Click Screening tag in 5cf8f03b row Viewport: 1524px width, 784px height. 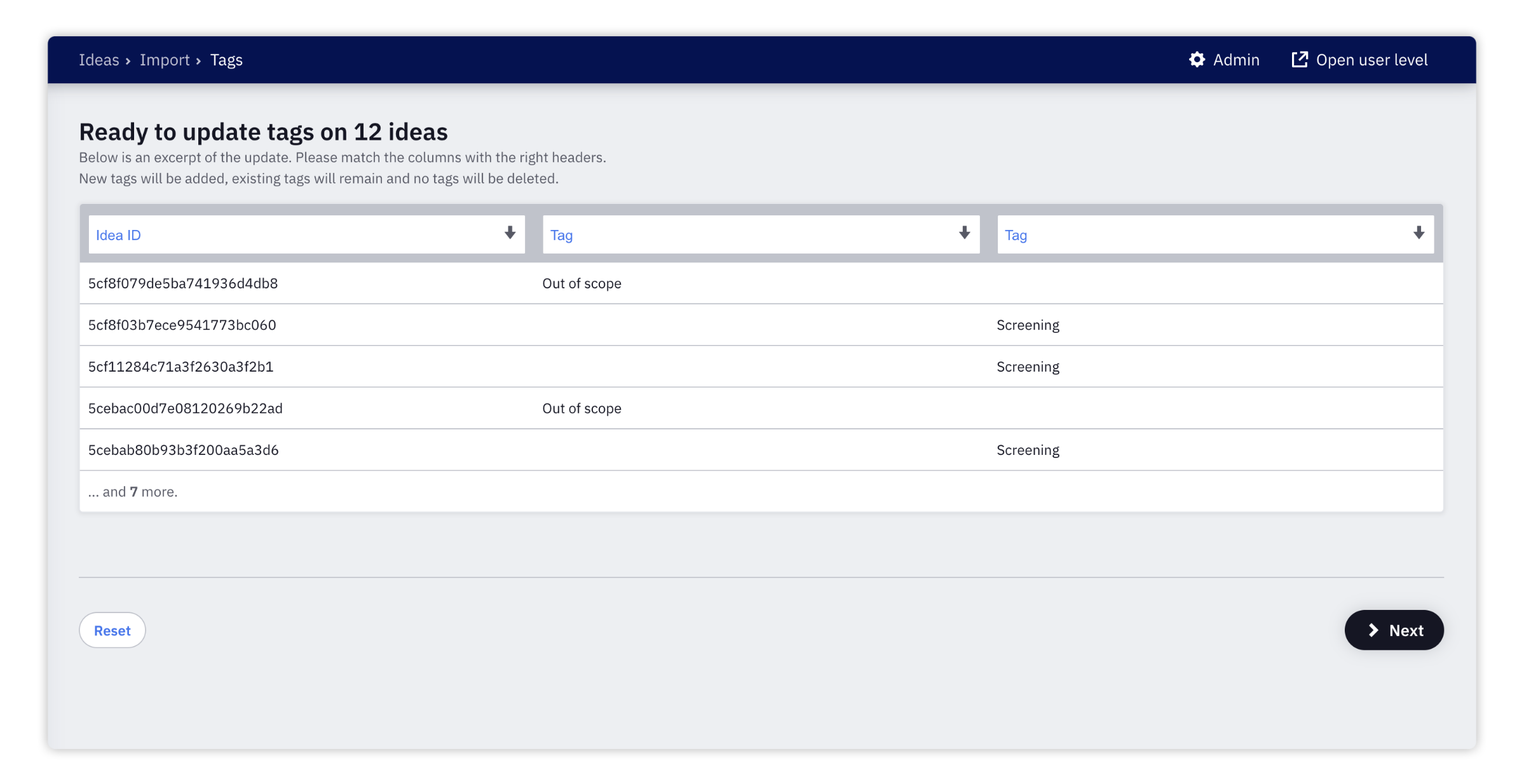coord(1028,325)
